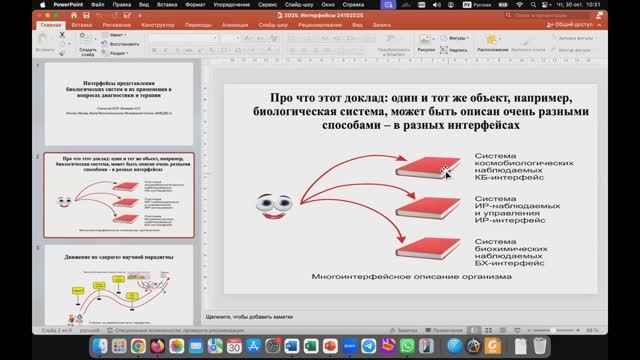Click accessibility recommendations in status bar
The image size is (640, 360).
[176, 330]
